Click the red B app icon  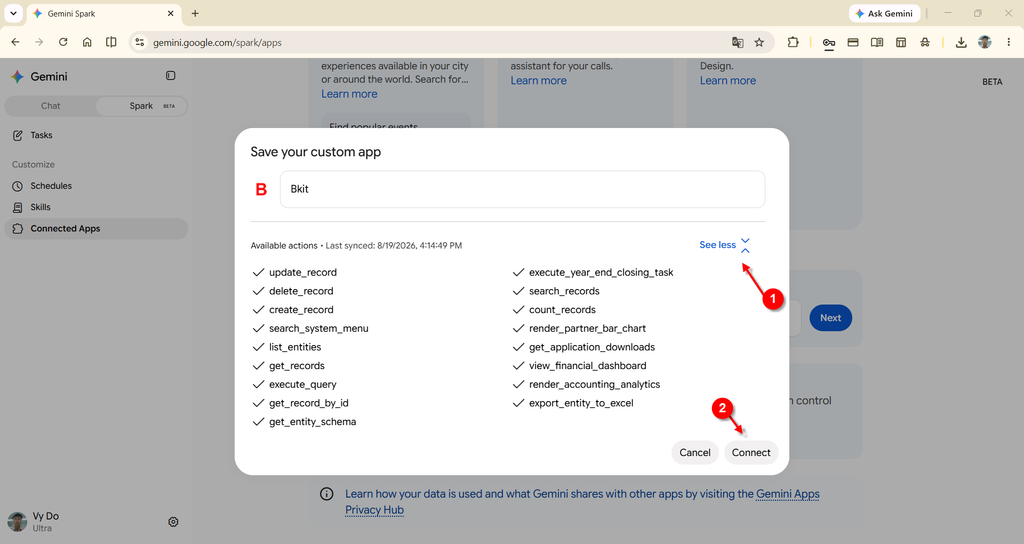coord(261,189)
